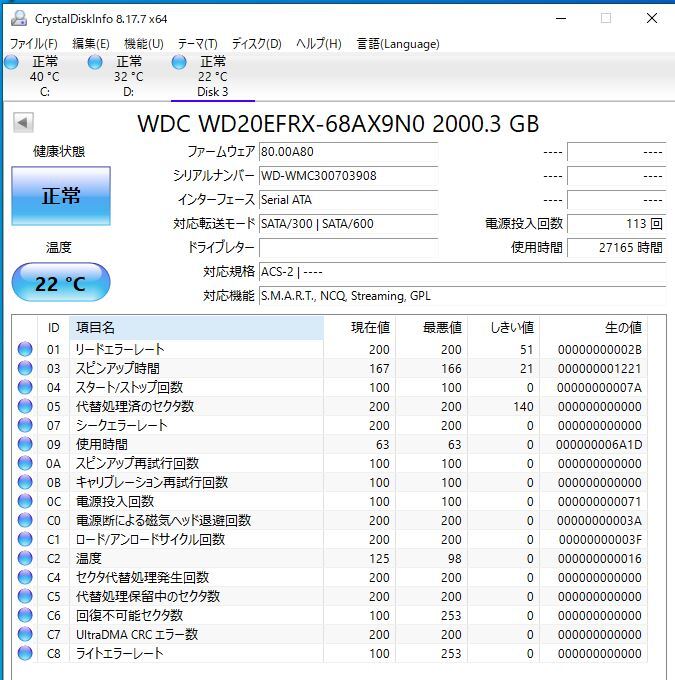Open the 機能(U) menu

tap(144, 44)
